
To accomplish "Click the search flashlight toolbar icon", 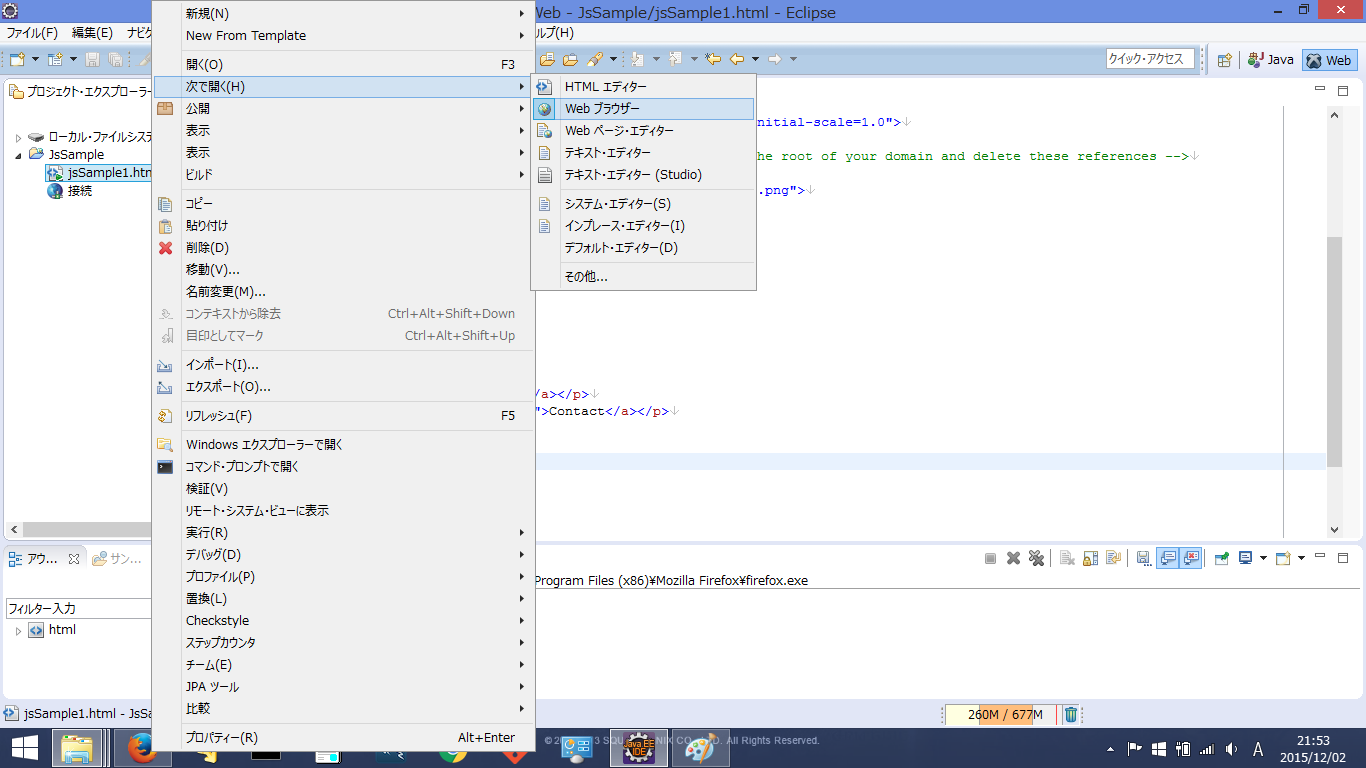I will coord(595,60).
